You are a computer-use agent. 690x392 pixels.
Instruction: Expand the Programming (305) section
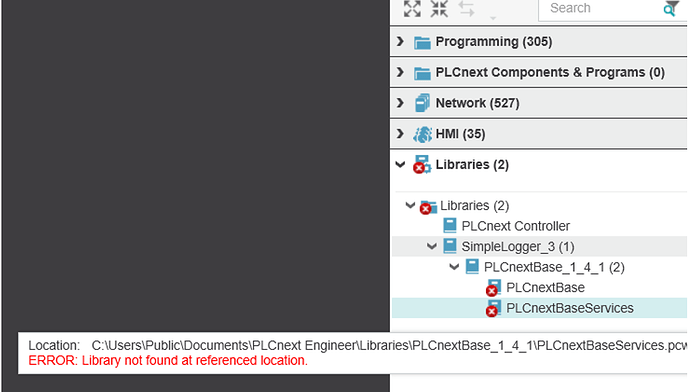point(400,41)
